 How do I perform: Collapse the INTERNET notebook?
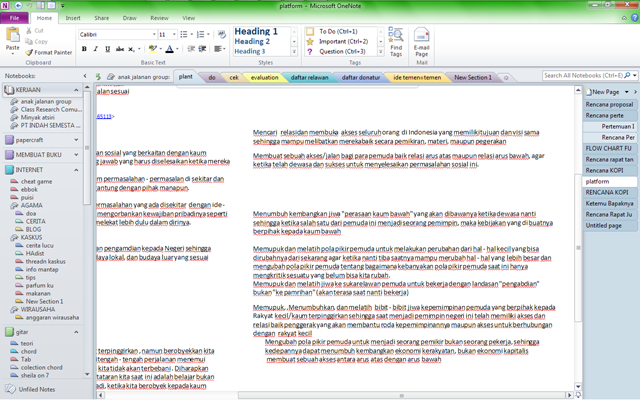[76, 170]
